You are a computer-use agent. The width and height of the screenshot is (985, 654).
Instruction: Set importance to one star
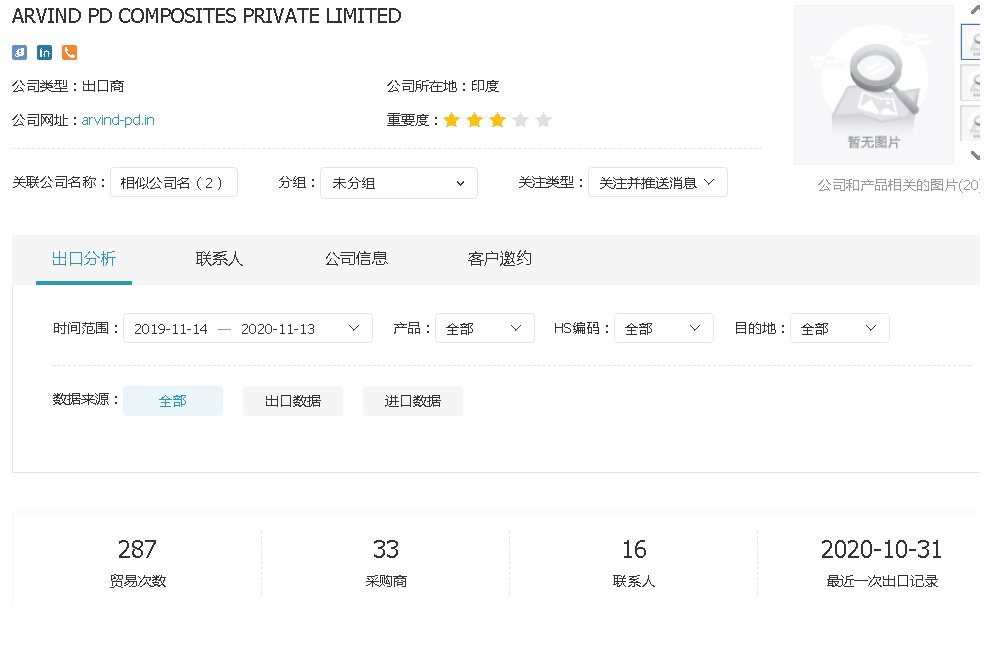point(452,120)
